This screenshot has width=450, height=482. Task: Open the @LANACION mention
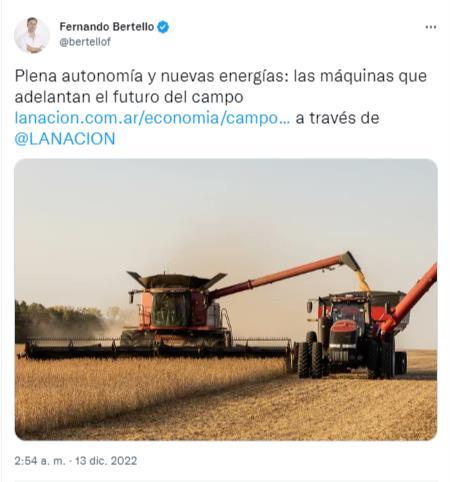click(65, 139)
